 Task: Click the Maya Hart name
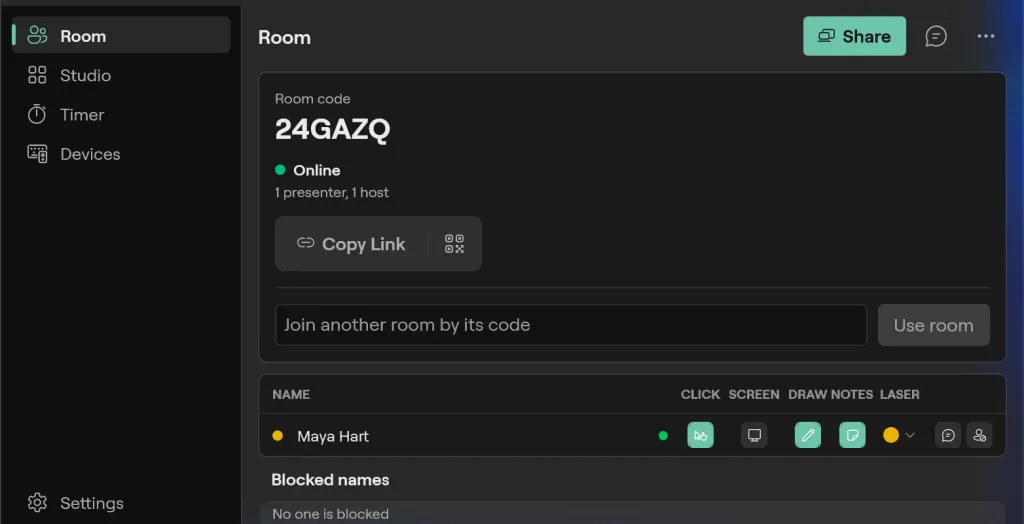pyautogui.click(x=333, y=436)
